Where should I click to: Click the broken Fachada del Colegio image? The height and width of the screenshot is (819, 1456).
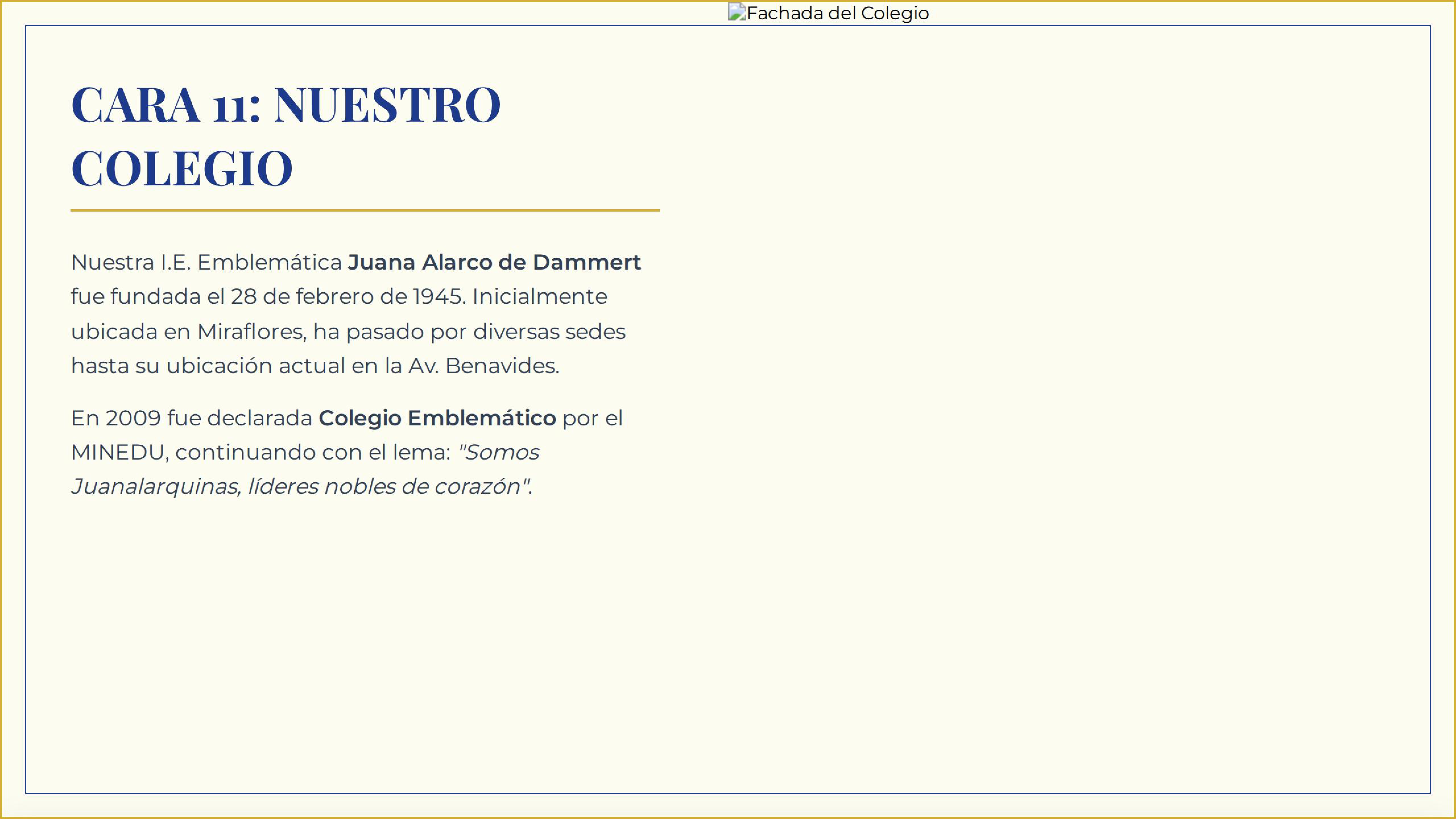pyautogui.click(x=828, y=13)
